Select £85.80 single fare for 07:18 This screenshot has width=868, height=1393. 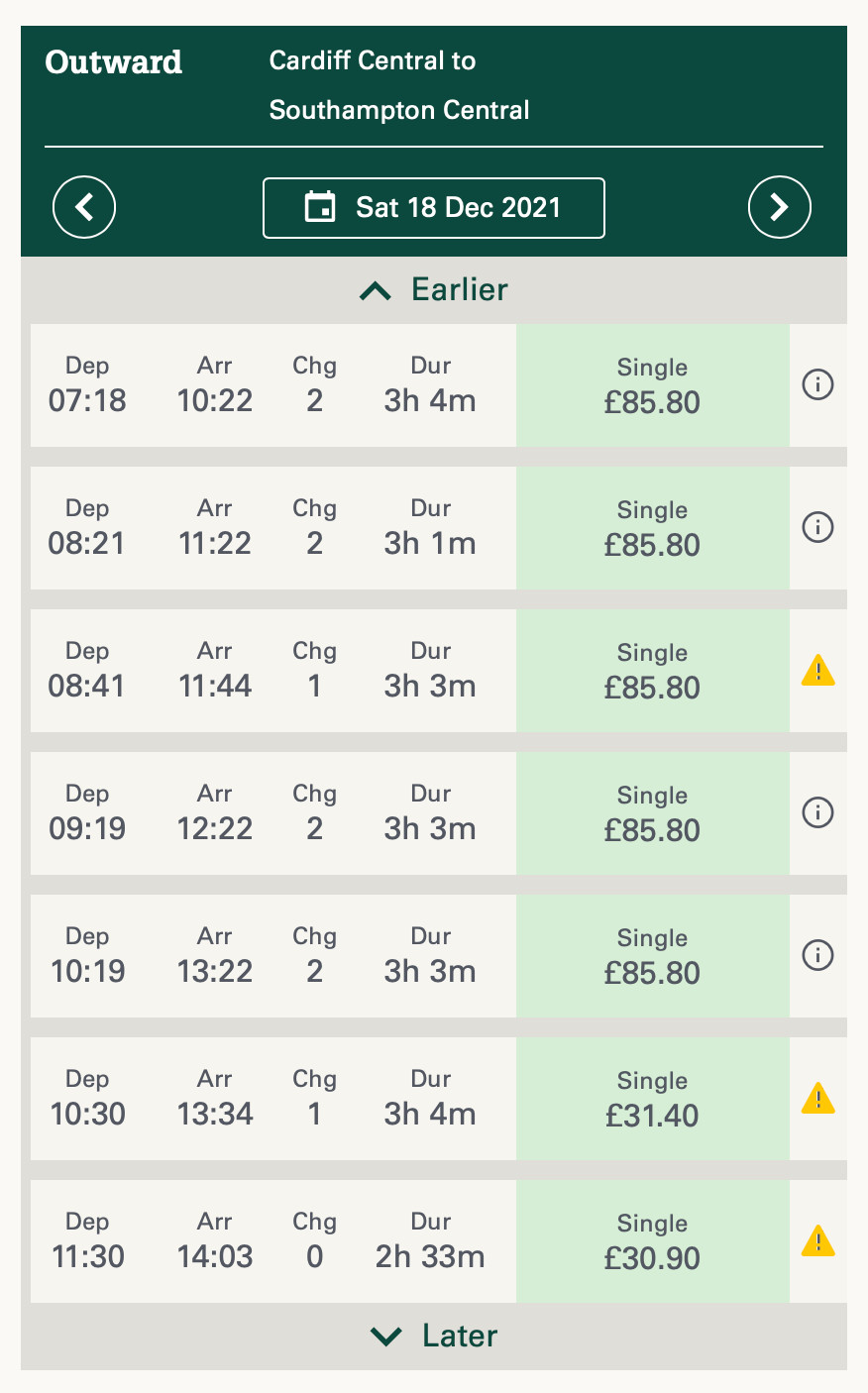coord(652,385)
